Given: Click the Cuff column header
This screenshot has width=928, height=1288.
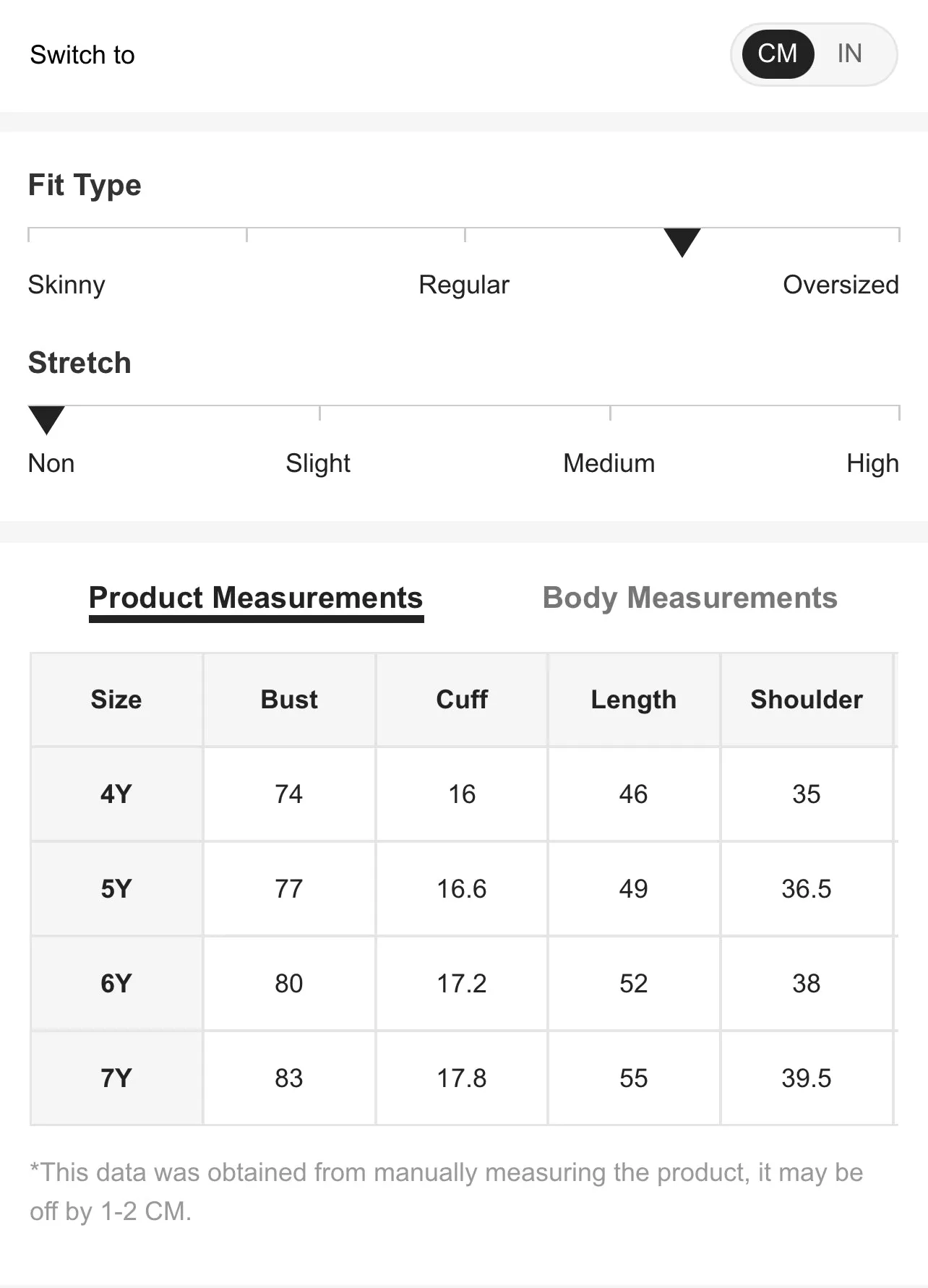Looking at the screenshot, I should 462,700.
